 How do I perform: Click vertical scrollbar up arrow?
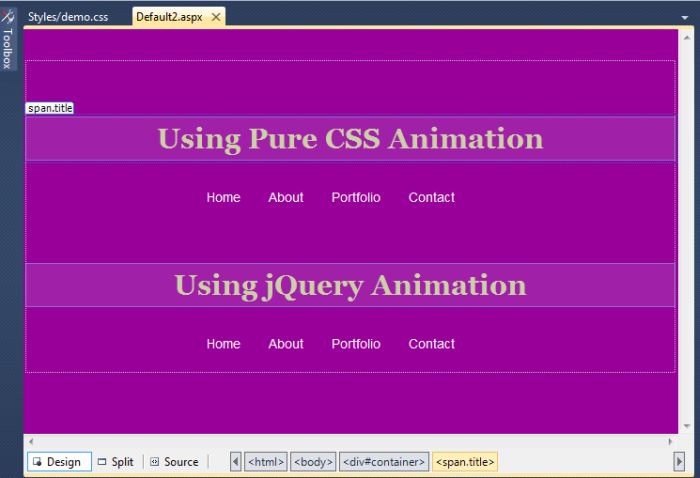pos(687,38)
